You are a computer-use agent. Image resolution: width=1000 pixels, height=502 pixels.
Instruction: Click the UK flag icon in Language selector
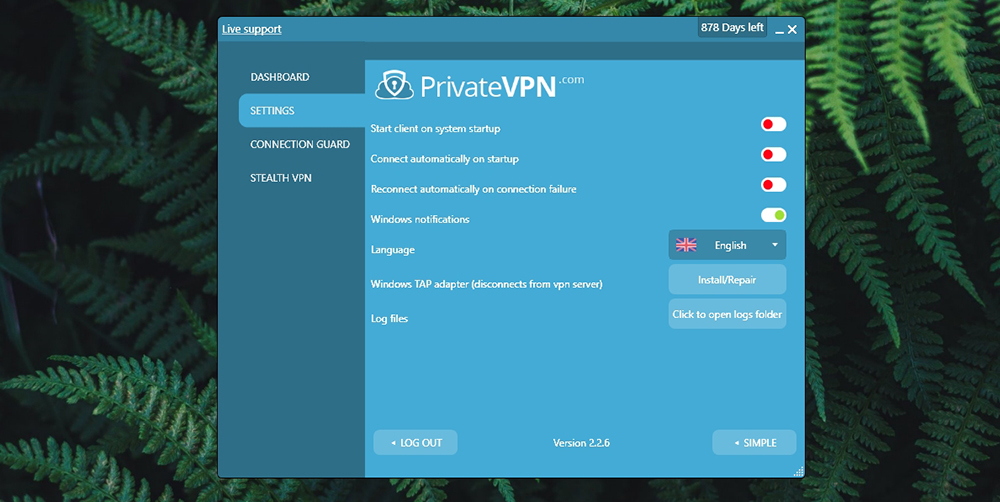686,245
